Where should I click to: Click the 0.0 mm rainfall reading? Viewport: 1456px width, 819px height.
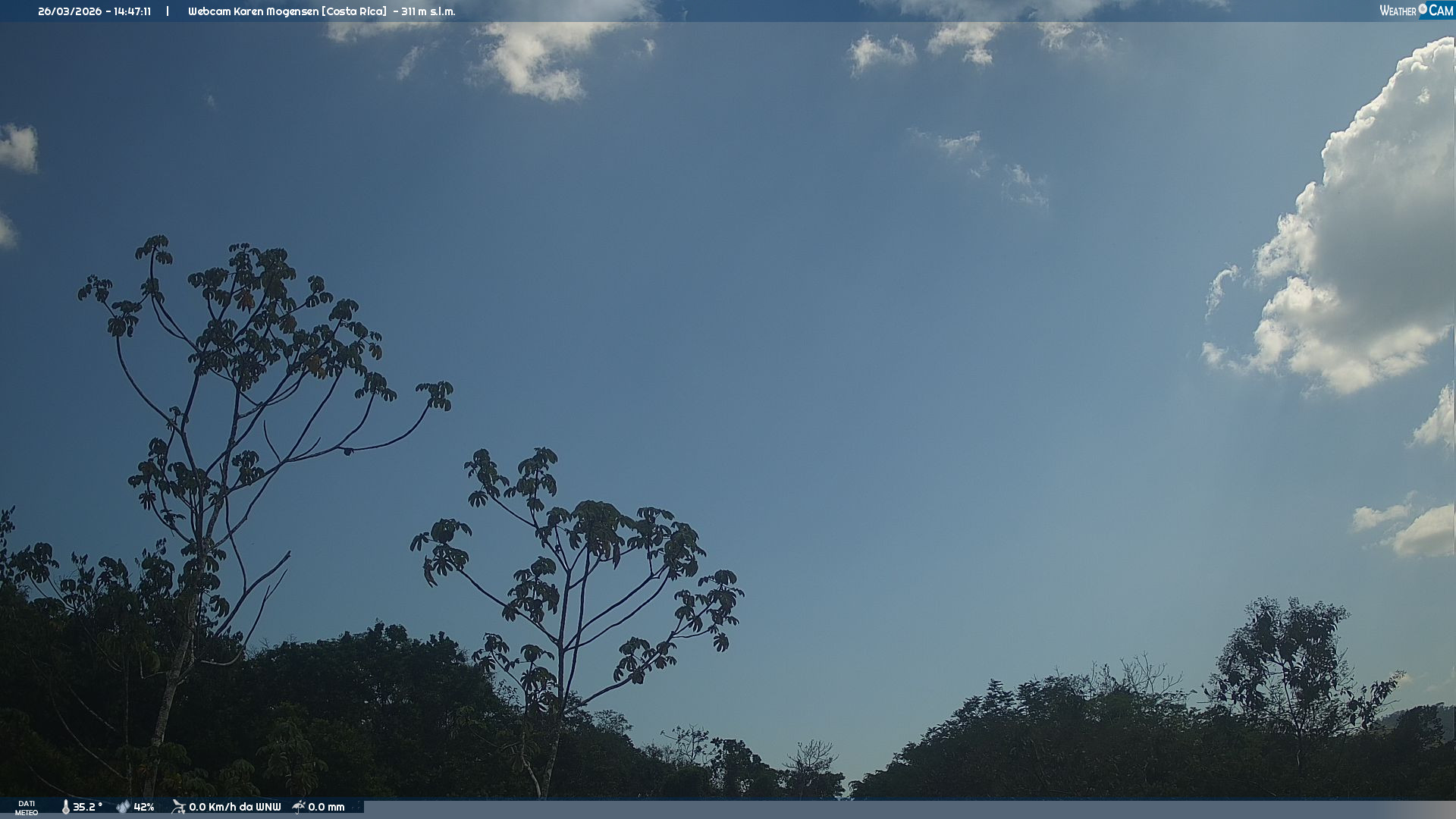tap(326, 807)
